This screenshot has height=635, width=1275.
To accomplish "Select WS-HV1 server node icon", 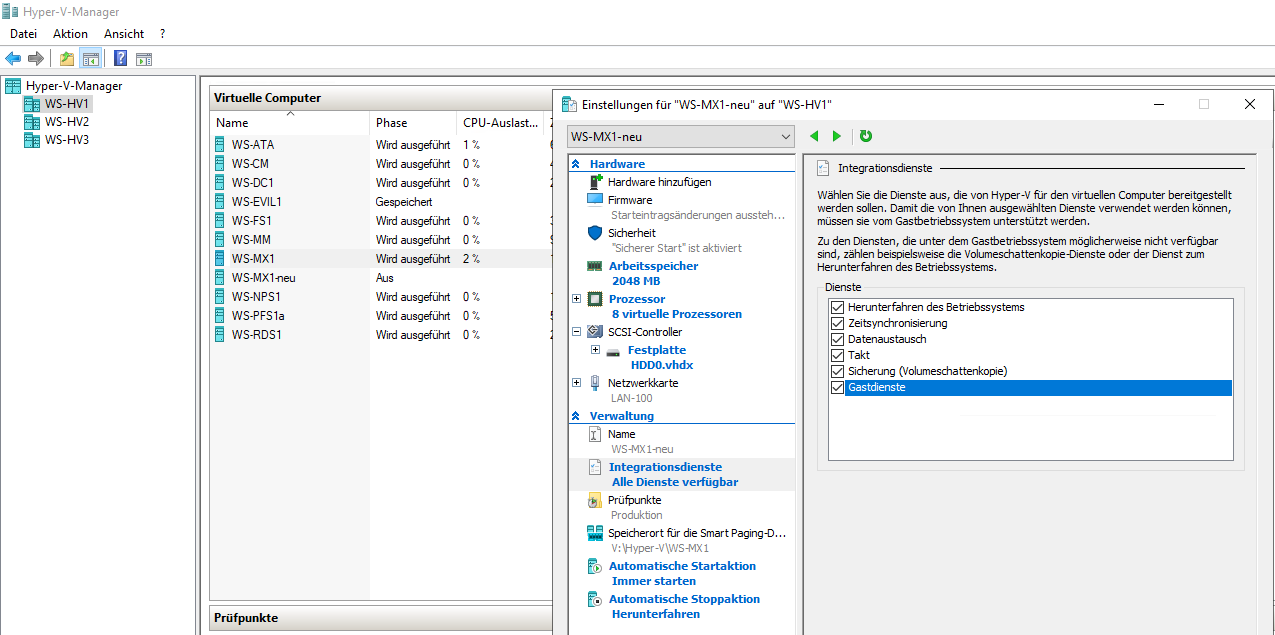I will (31, 104).
